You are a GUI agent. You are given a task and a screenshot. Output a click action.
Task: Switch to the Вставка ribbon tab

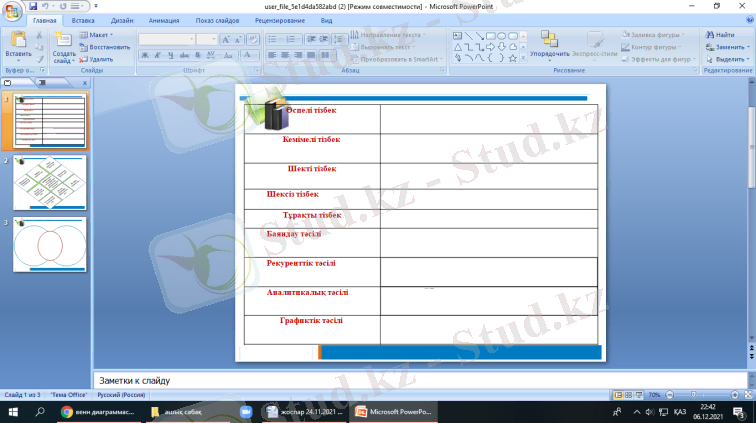tap(83, 20)
